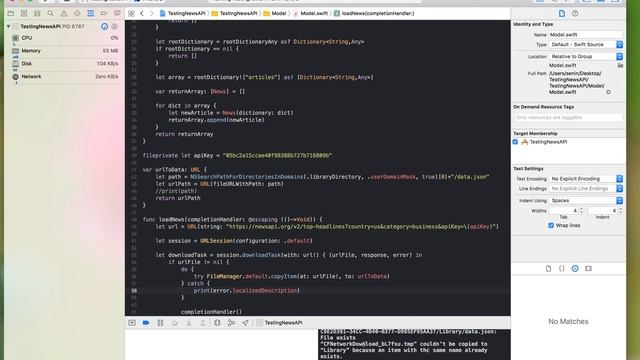Viewport: 640px width, 360px height.
Task: Open the Find navigator magnifier icon
Action: (x=50, y=13)
